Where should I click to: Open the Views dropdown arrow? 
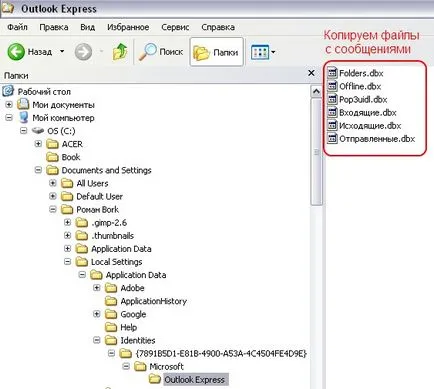point(273,52)
